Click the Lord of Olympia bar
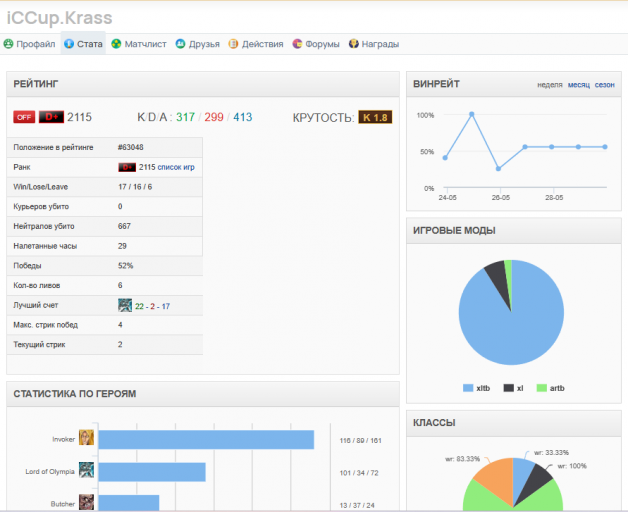Viewport: 628px width, 512px height. (152, 472)
